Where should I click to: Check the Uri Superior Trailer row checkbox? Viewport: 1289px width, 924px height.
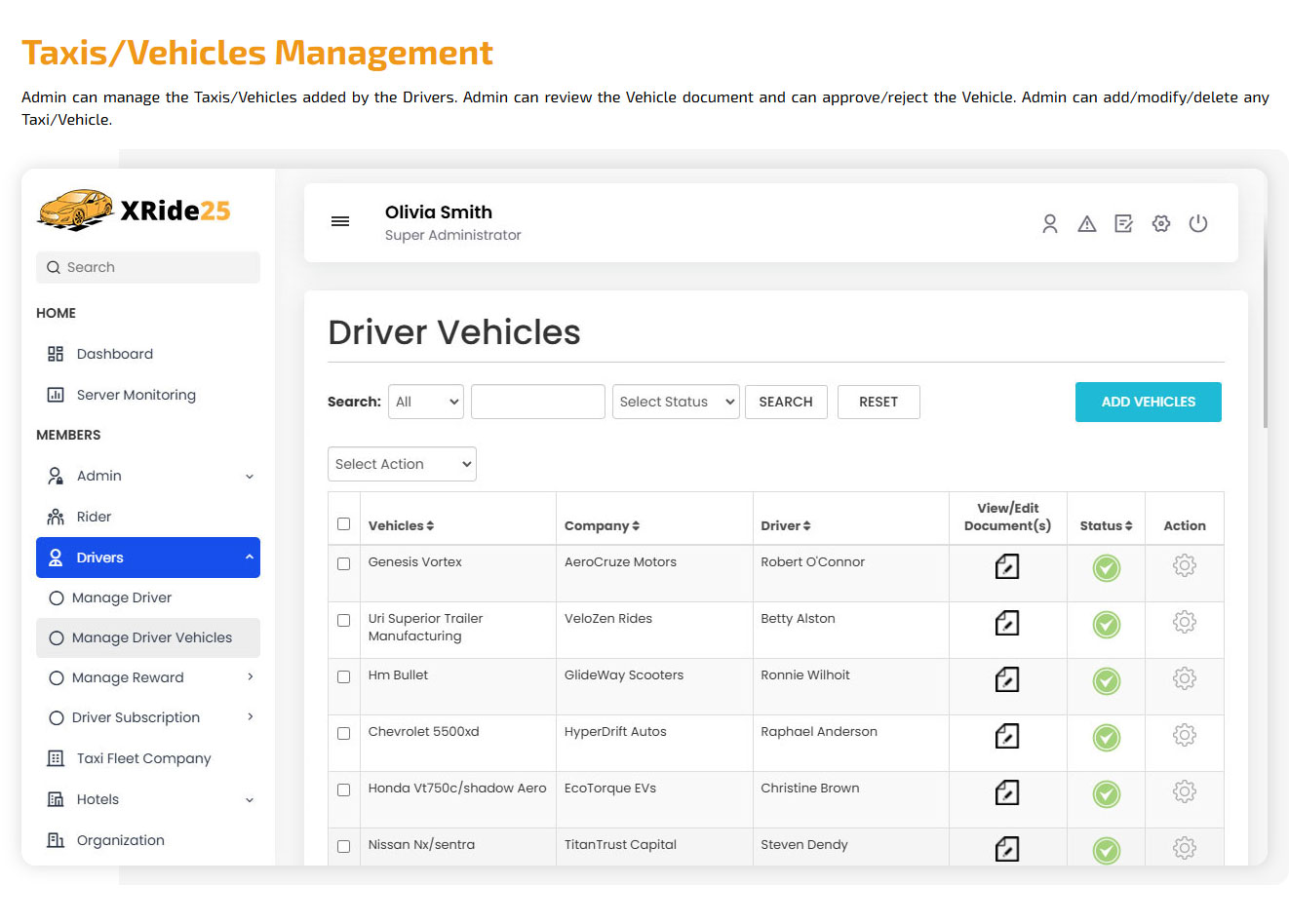click(343, 620)
